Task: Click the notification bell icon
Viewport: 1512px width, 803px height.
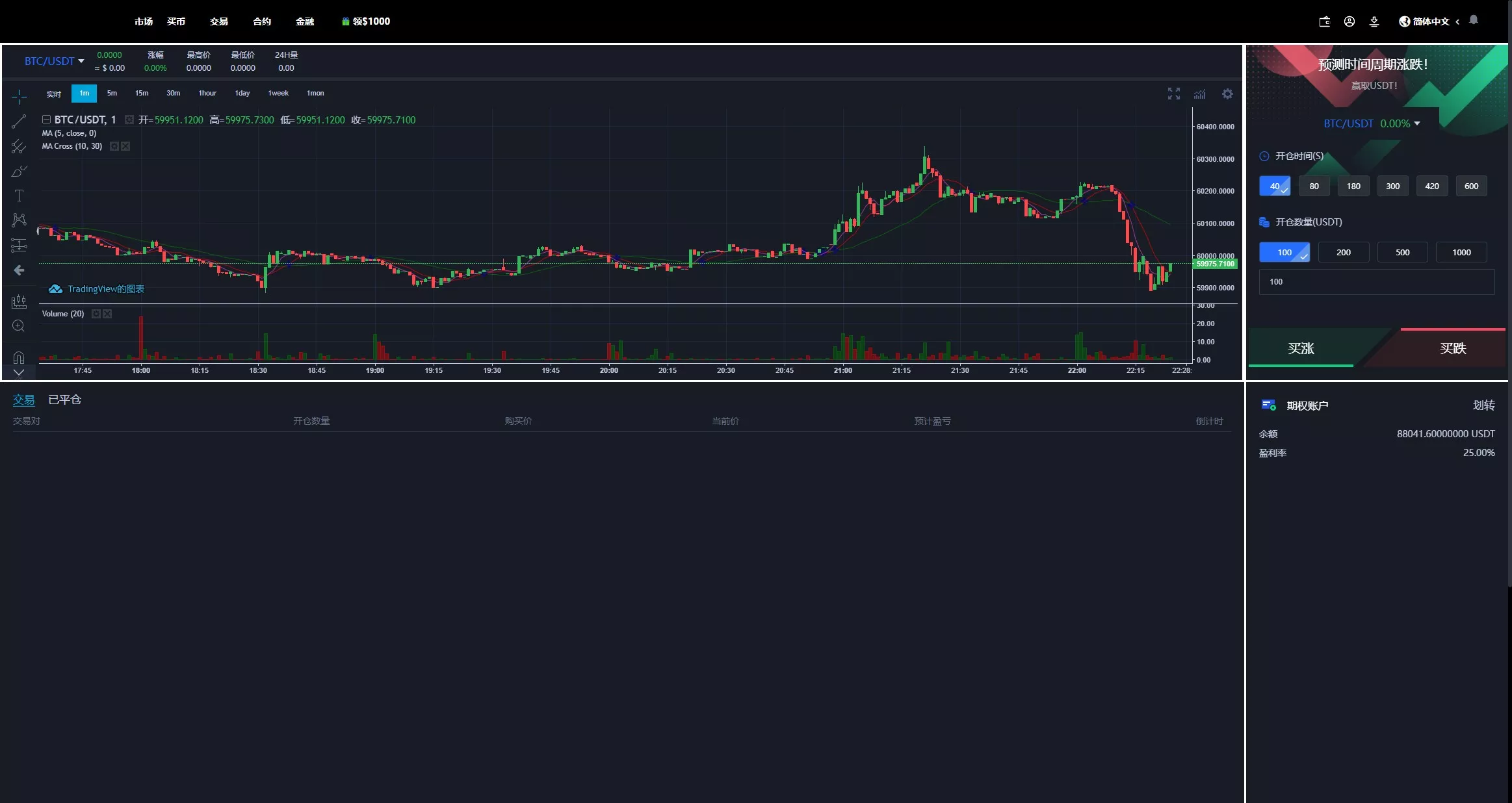Action: pos(1474,20)
